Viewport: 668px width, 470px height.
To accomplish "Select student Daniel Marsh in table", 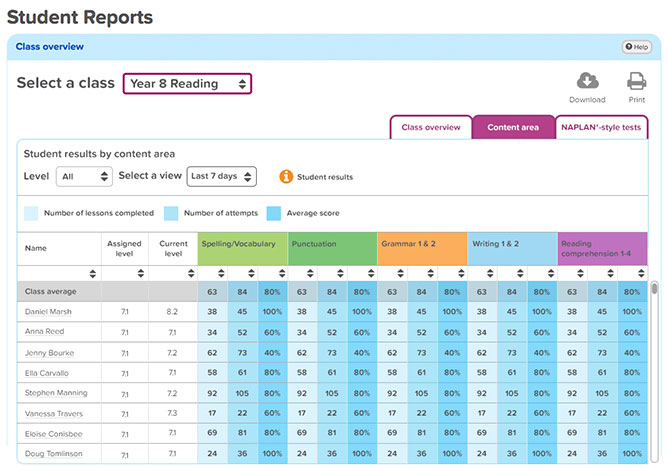I will [47, 311].
